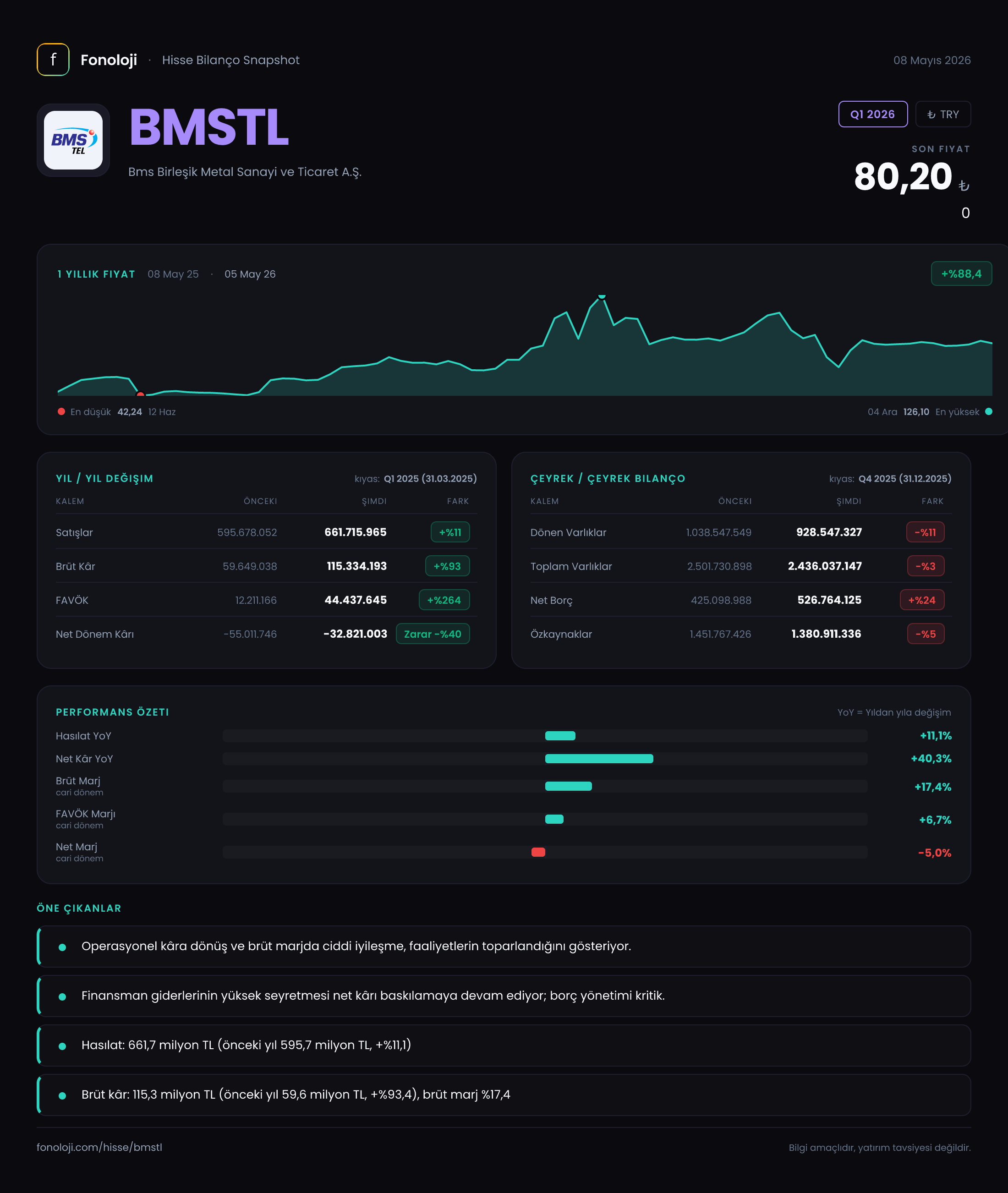Click the -%11 badge for Dönen Varlıklar
1008x1193 pixels.
click(x=925, y=532)
